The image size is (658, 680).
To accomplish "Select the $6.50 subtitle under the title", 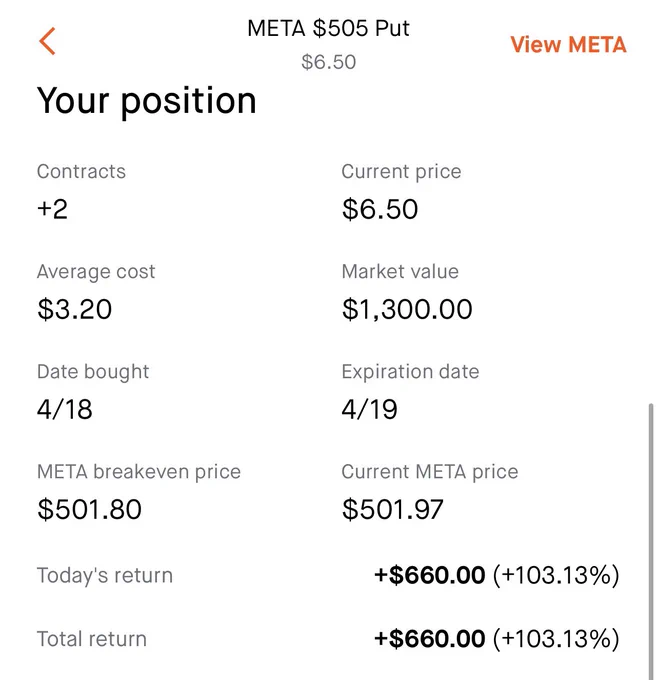I will tap(328, 62).
